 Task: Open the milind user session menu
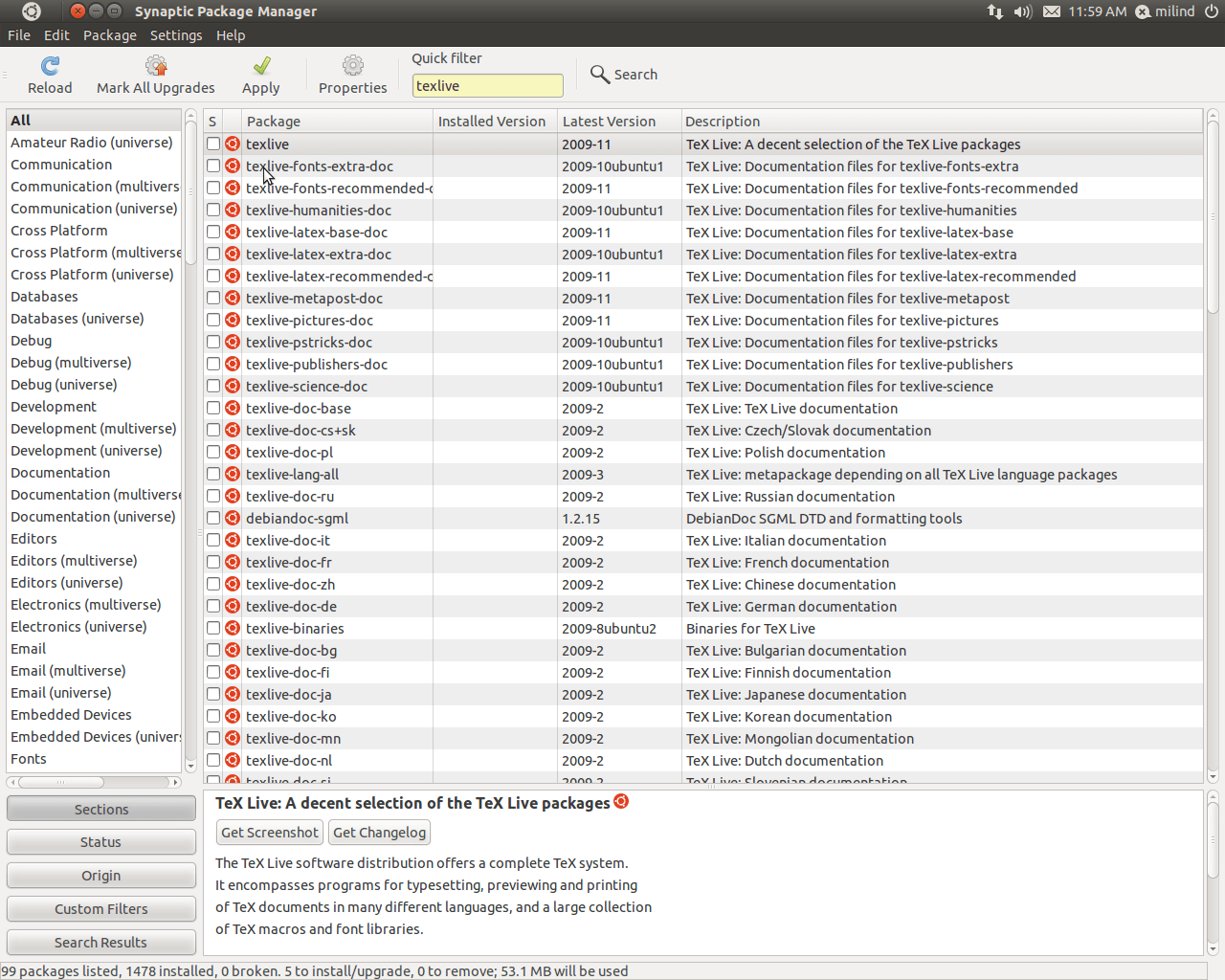pos(1165,11)
